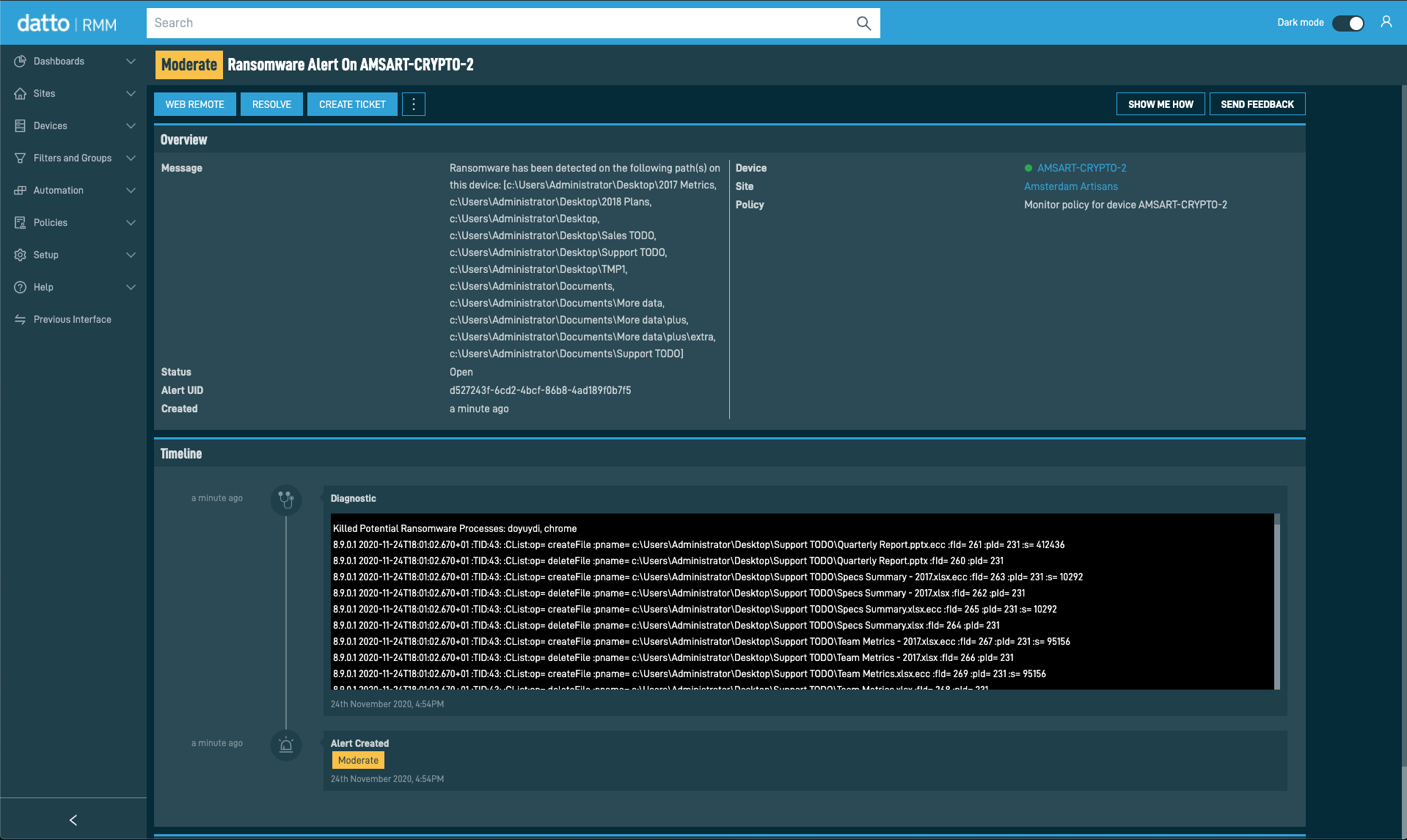1407x840 pixels.
Task: Open the Policies menu item
Action: tap(73, 222)
